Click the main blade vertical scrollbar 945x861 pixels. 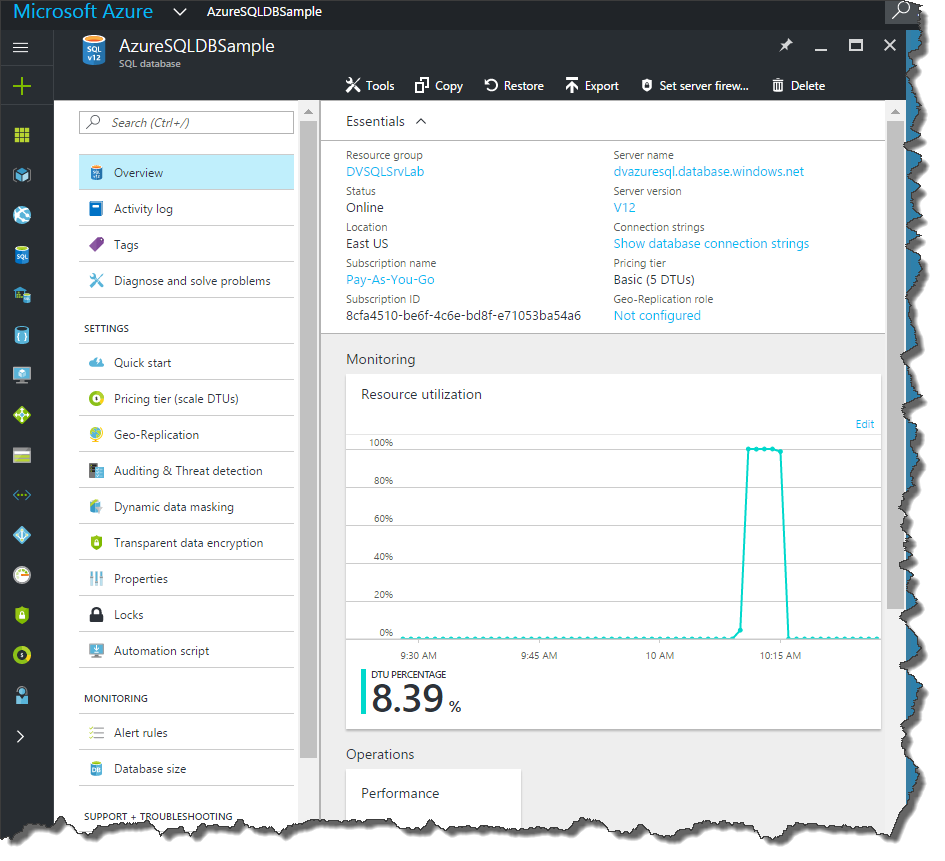click(895, 365)
